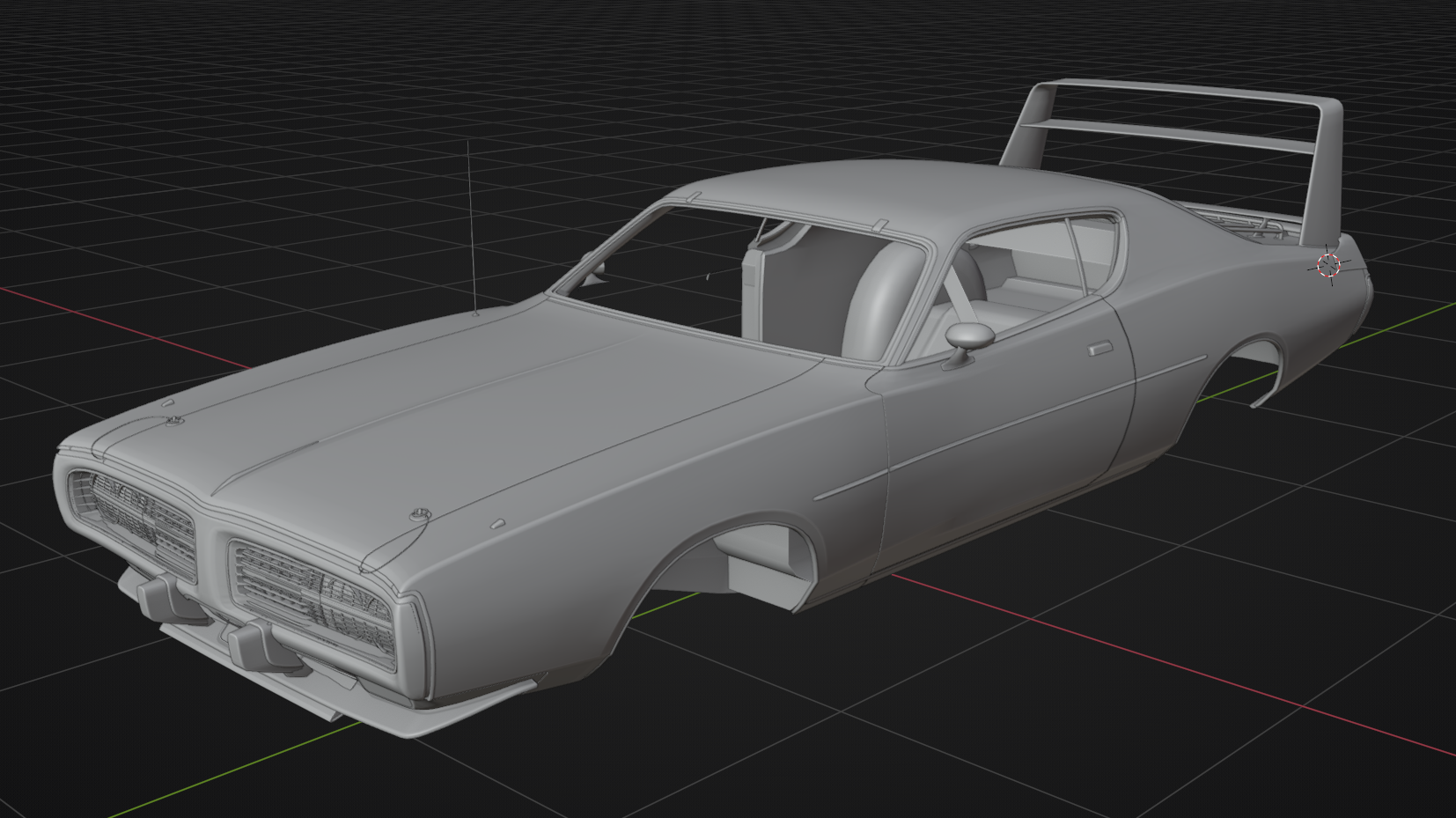The width and height of the screenshot is (1456, 818).
Task: Click the 3D cursor near the rear fender
Action: click(x=1328, y=264)
